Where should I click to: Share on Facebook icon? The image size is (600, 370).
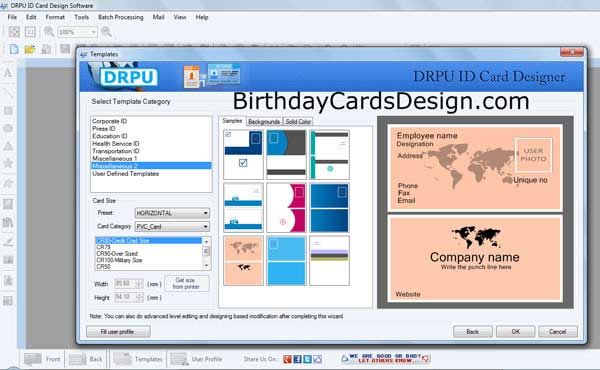coord(297,359)
